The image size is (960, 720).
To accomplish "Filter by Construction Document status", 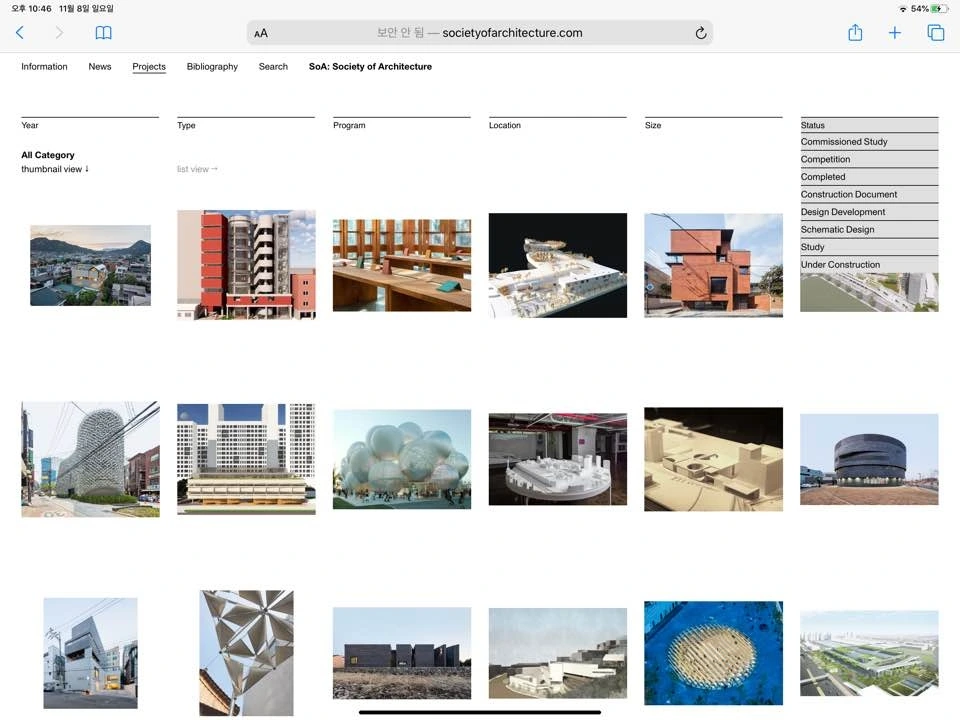I will [869, 194].
